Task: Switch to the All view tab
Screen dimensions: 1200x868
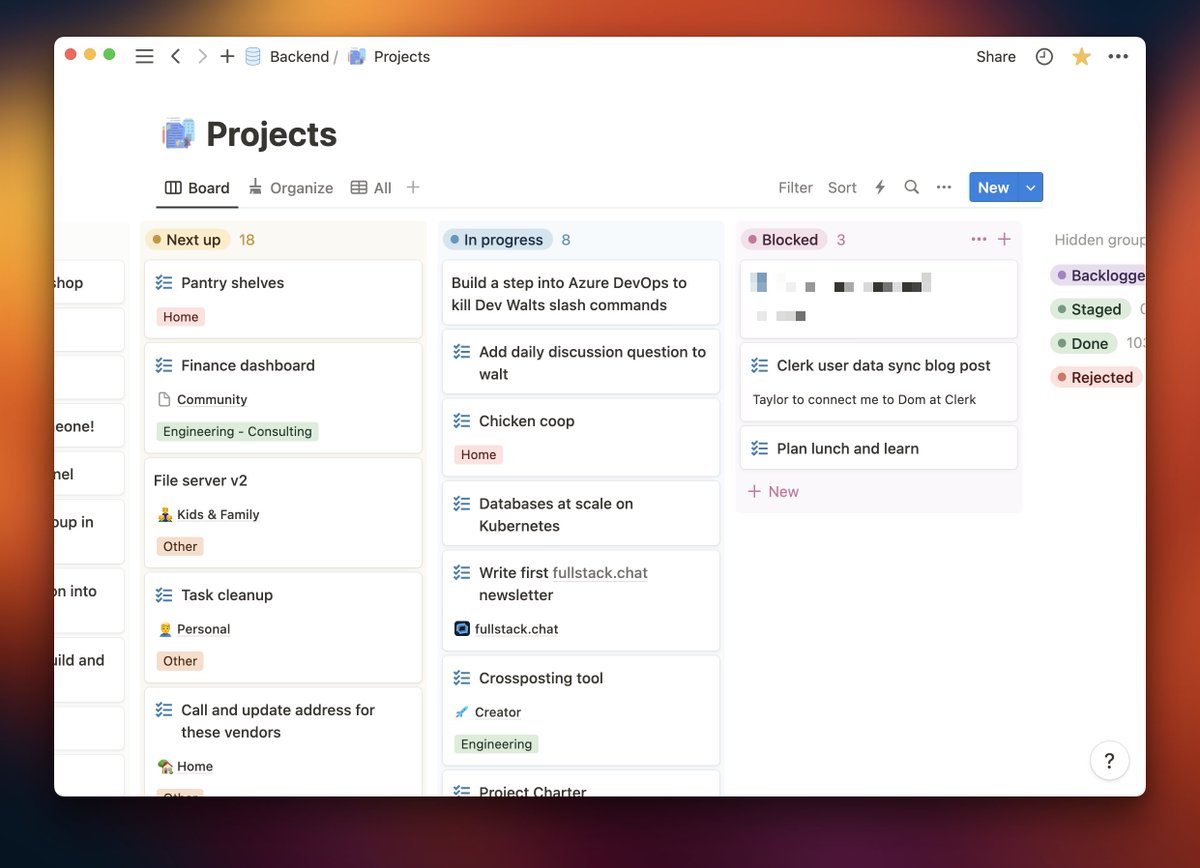Action: 372,188
